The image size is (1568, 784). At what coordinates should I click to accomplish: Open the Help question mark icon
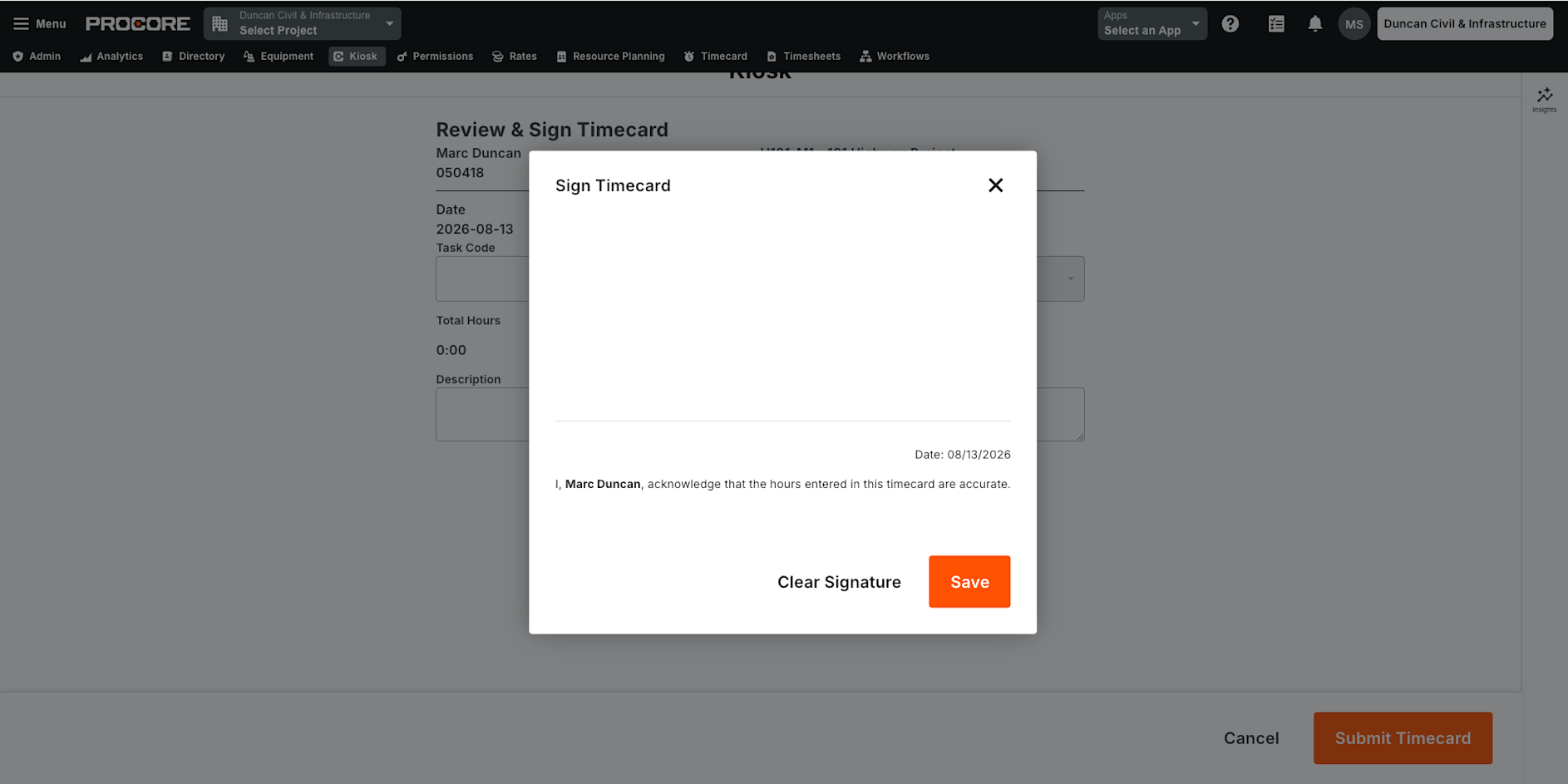tap(1230, 24)
